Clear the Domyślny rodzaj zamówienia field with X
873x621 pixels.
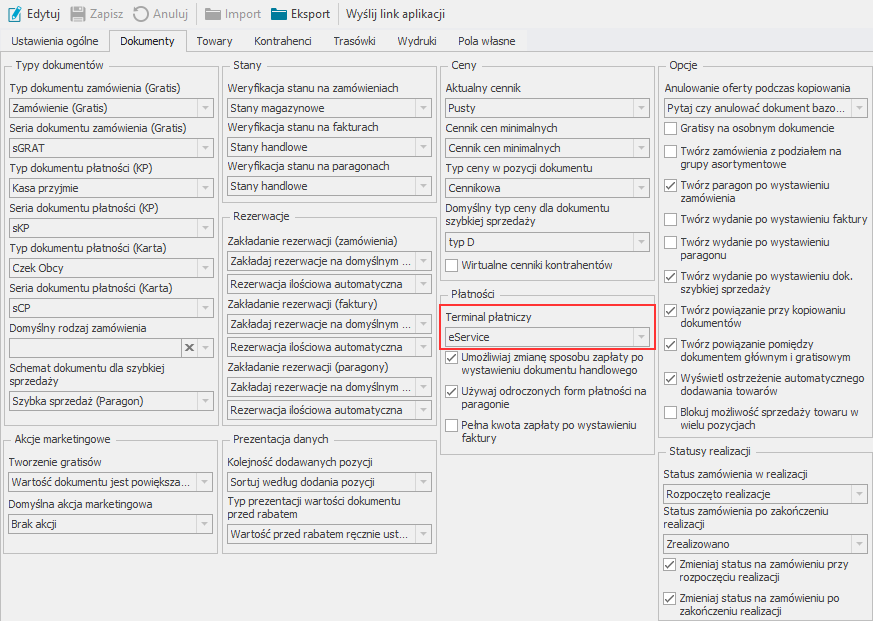coord(188,347)
